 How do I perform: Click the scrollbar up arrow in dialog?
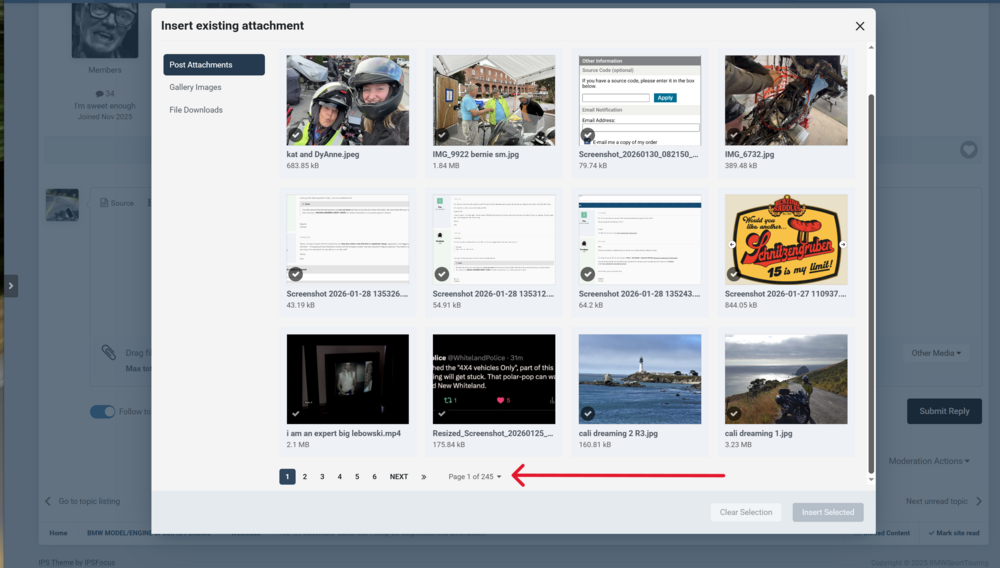(x=871, y=48)
